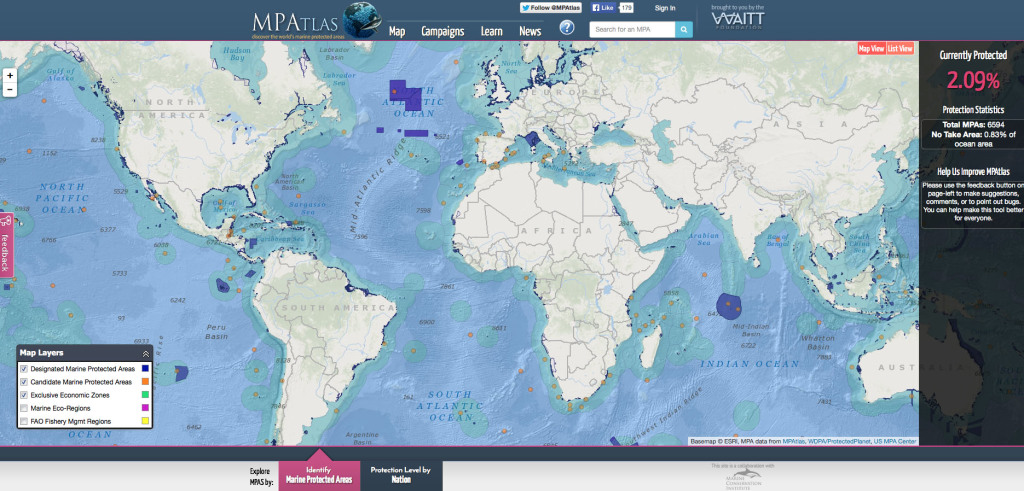Viewport: 1024px width, 491px height.
Task: Select Protection Level by Nation tab
Action: 400,474
